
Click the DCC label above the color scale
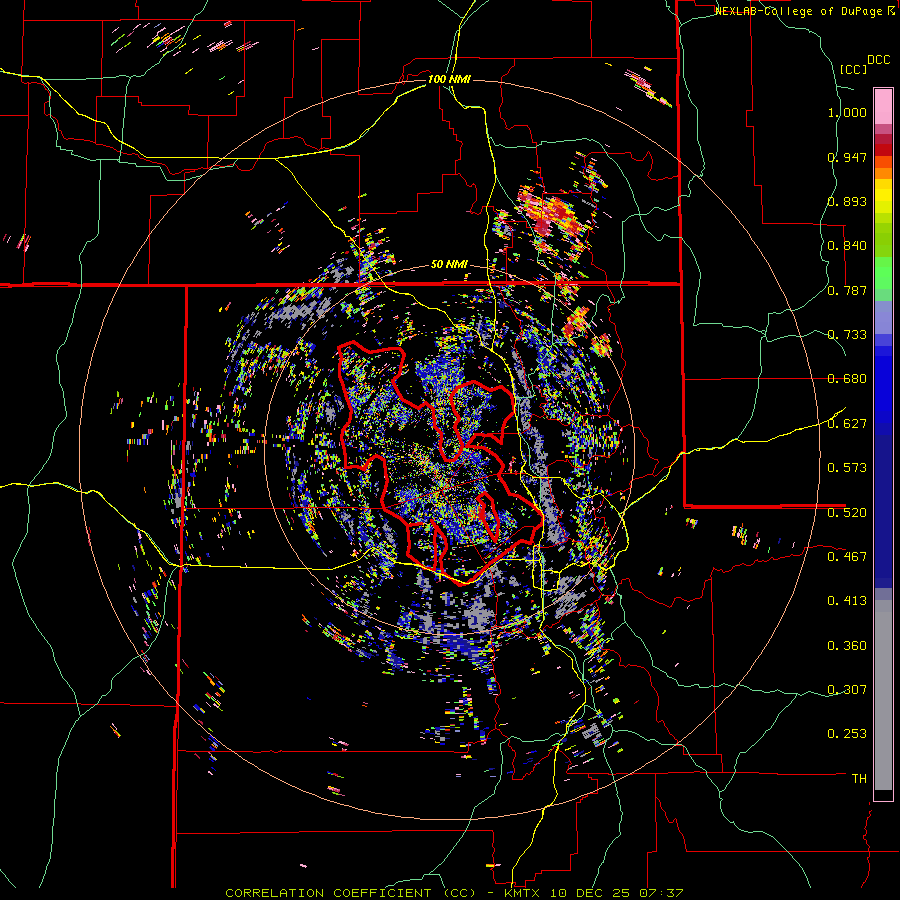[x=878, y=60]
